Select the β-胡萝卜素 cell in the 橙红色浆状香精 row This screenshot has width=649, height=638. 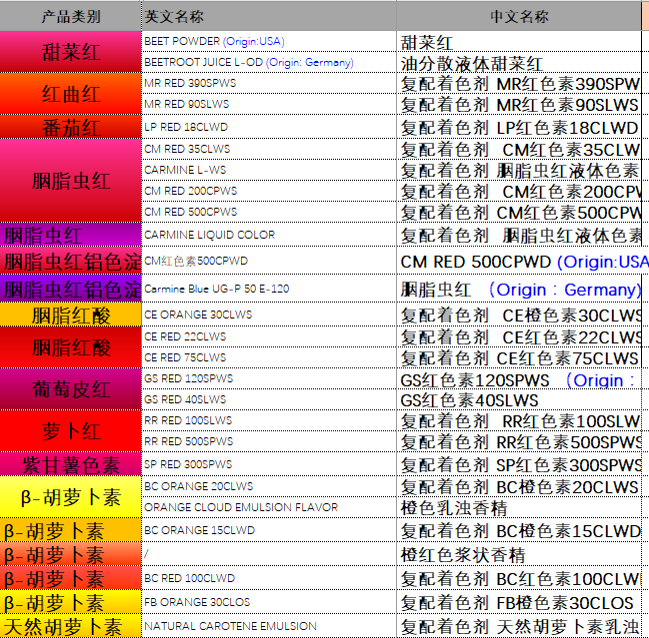(x=70, y=554)
